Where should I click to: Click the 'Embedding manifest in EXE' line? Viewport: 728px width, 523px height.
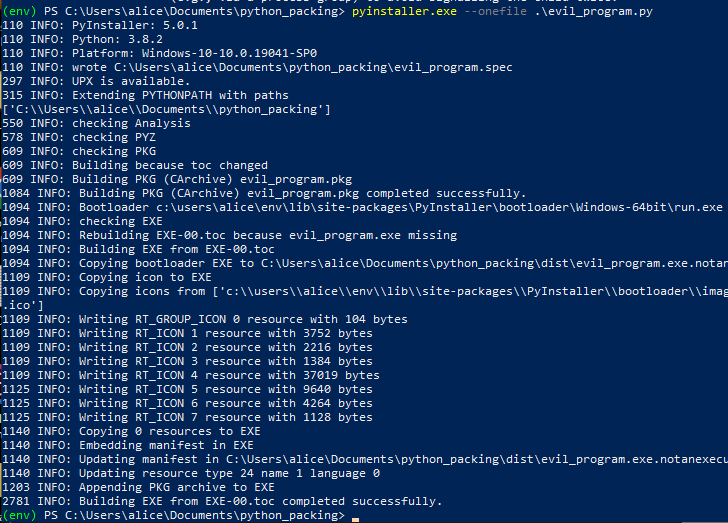(x=128, y=445)
